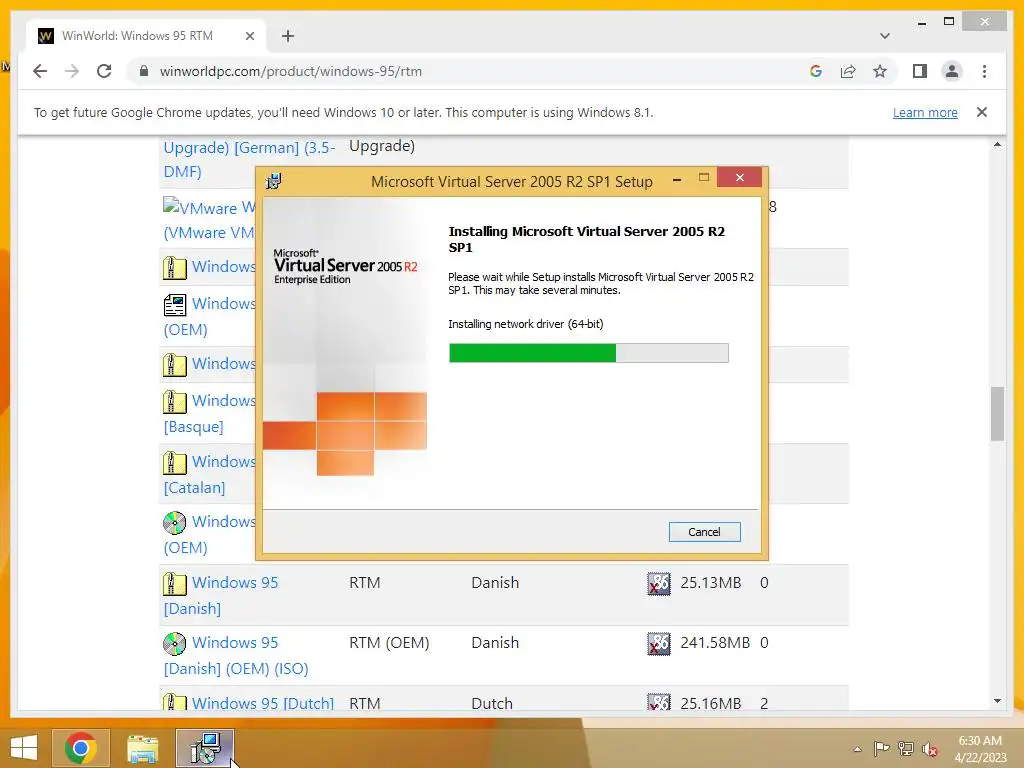
Task: Click the Google icon in address bar
Action: tap(816, 71)
